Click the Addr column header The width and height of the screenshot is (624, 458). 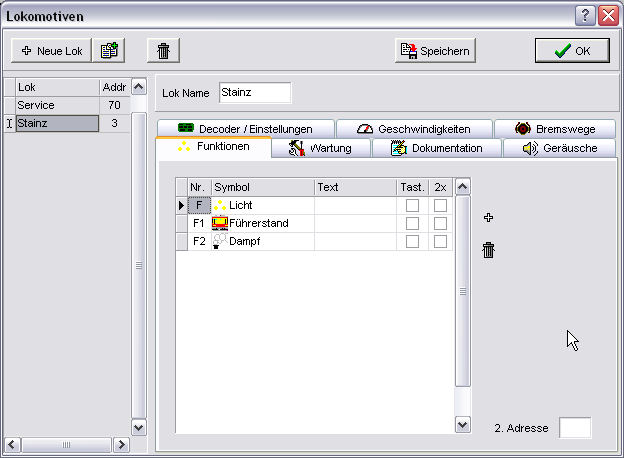tap(115, 87)
